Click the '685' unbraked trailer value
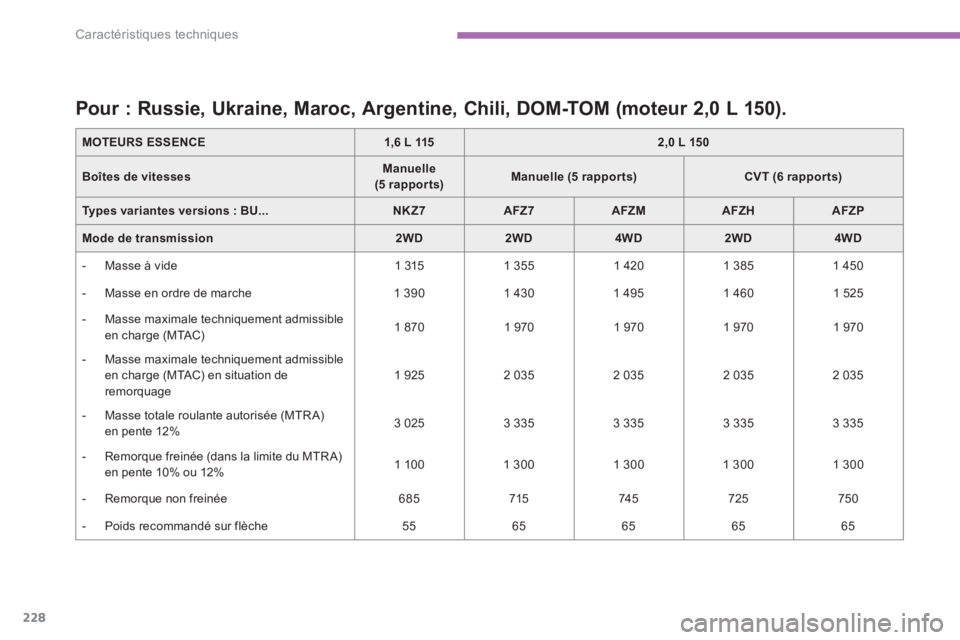960x640 pixels. pos(409,499)
